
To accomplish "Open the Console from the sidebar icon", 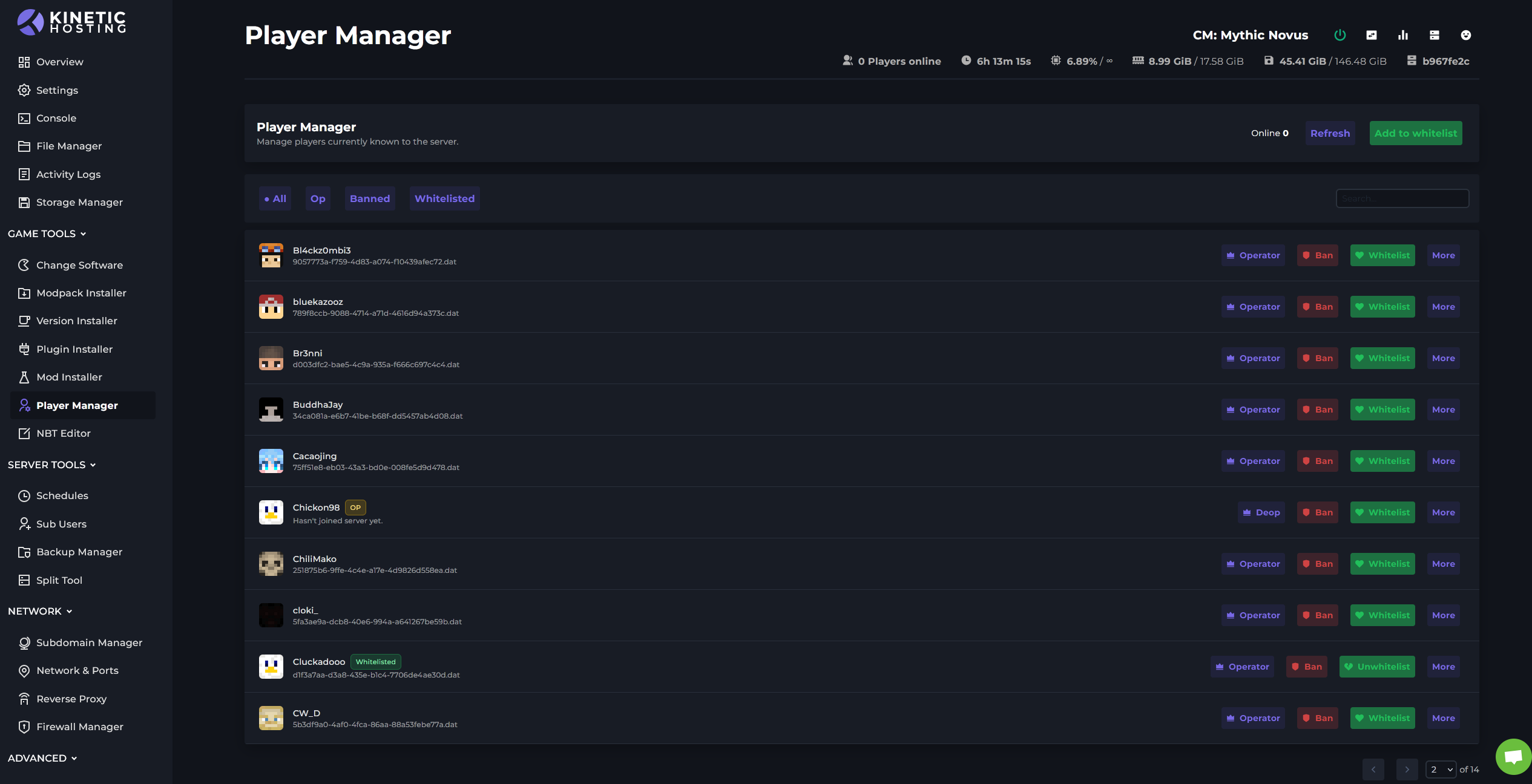I will pyautogui.click(x=24, y=118).
